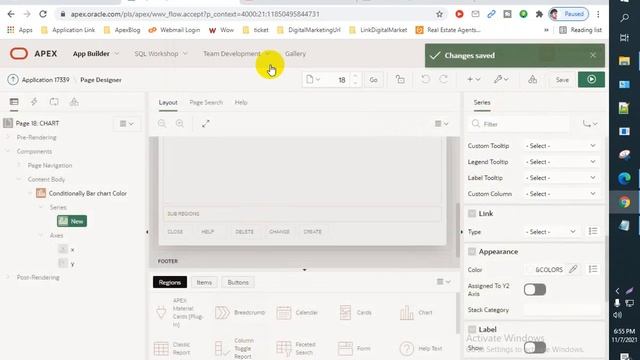This screenshot has height=360, width=640.
Task: Show the Items gallery tab
Action: tap(204, 282)
